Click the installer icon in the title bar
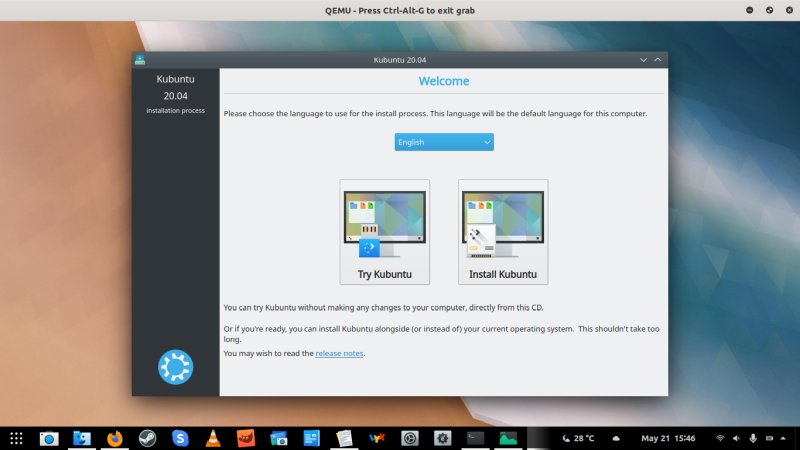 click(140, 60)
